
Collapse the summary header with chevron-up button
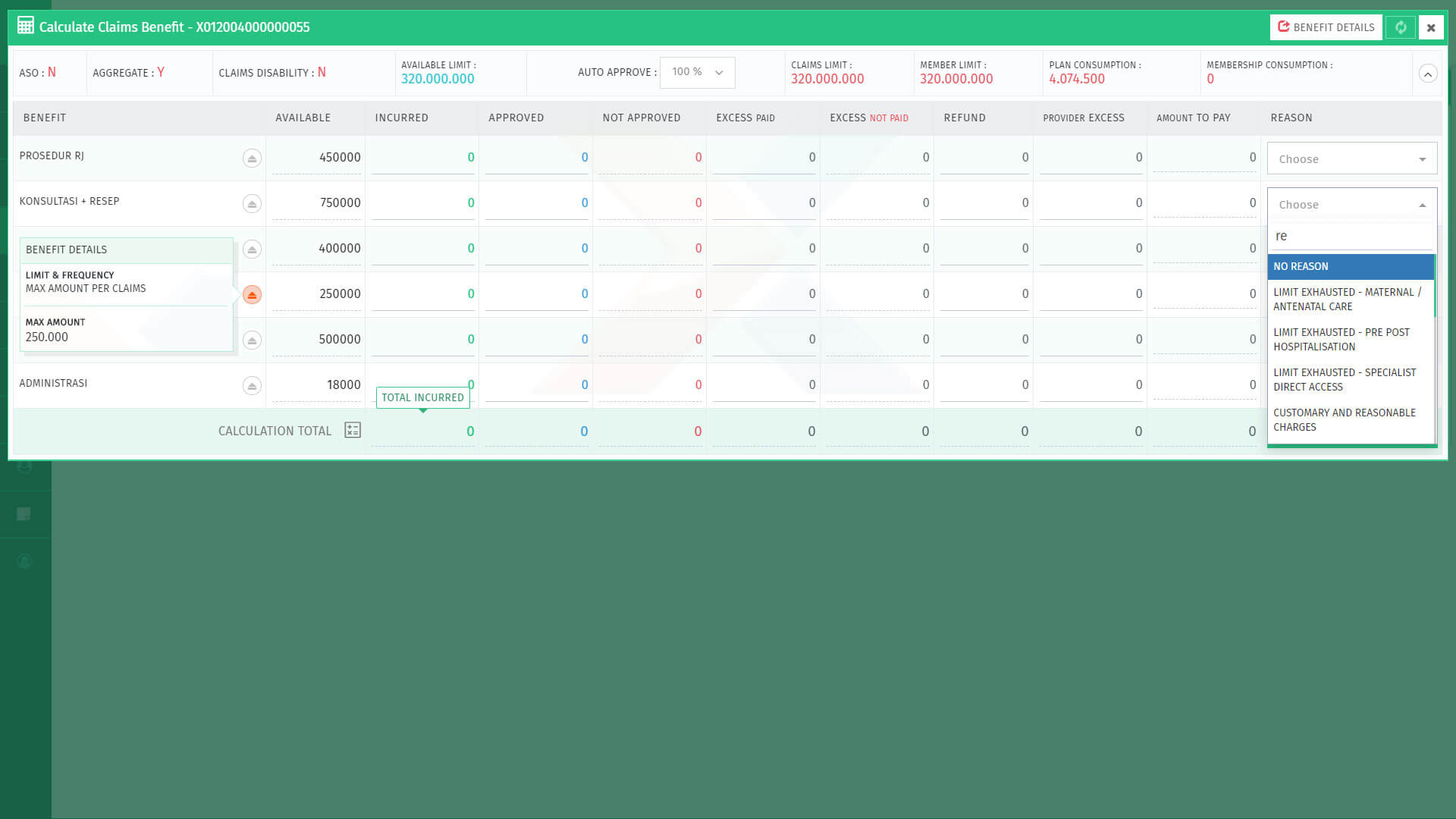click(1428, 74)
